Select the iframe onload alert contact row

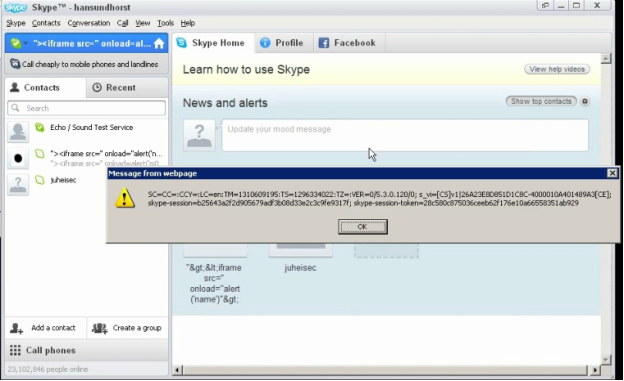point(86,158)
